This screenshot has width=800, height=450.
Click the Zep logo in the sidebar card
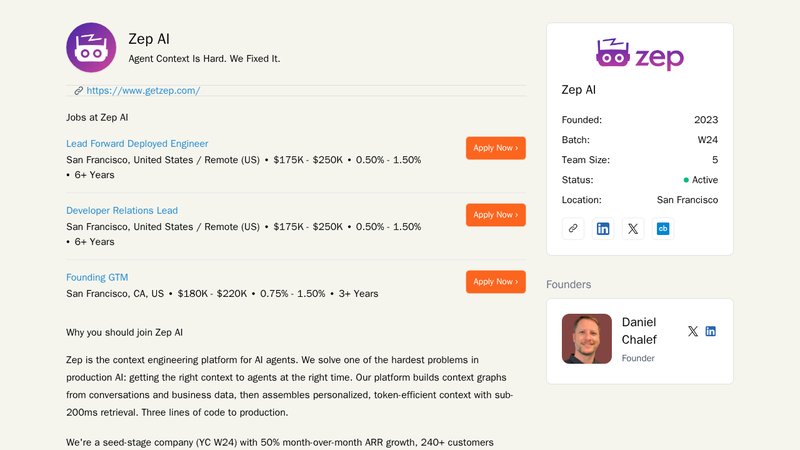(640, 54)
